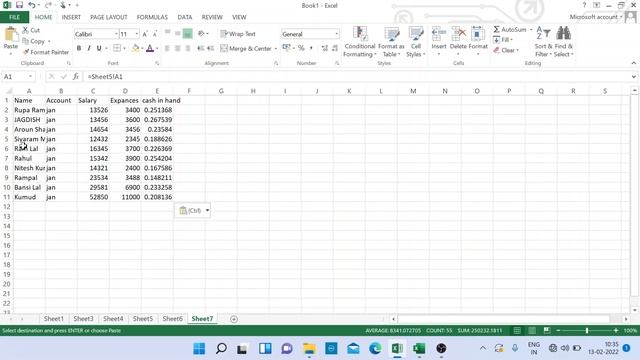Select column C header

click(93, 91)
